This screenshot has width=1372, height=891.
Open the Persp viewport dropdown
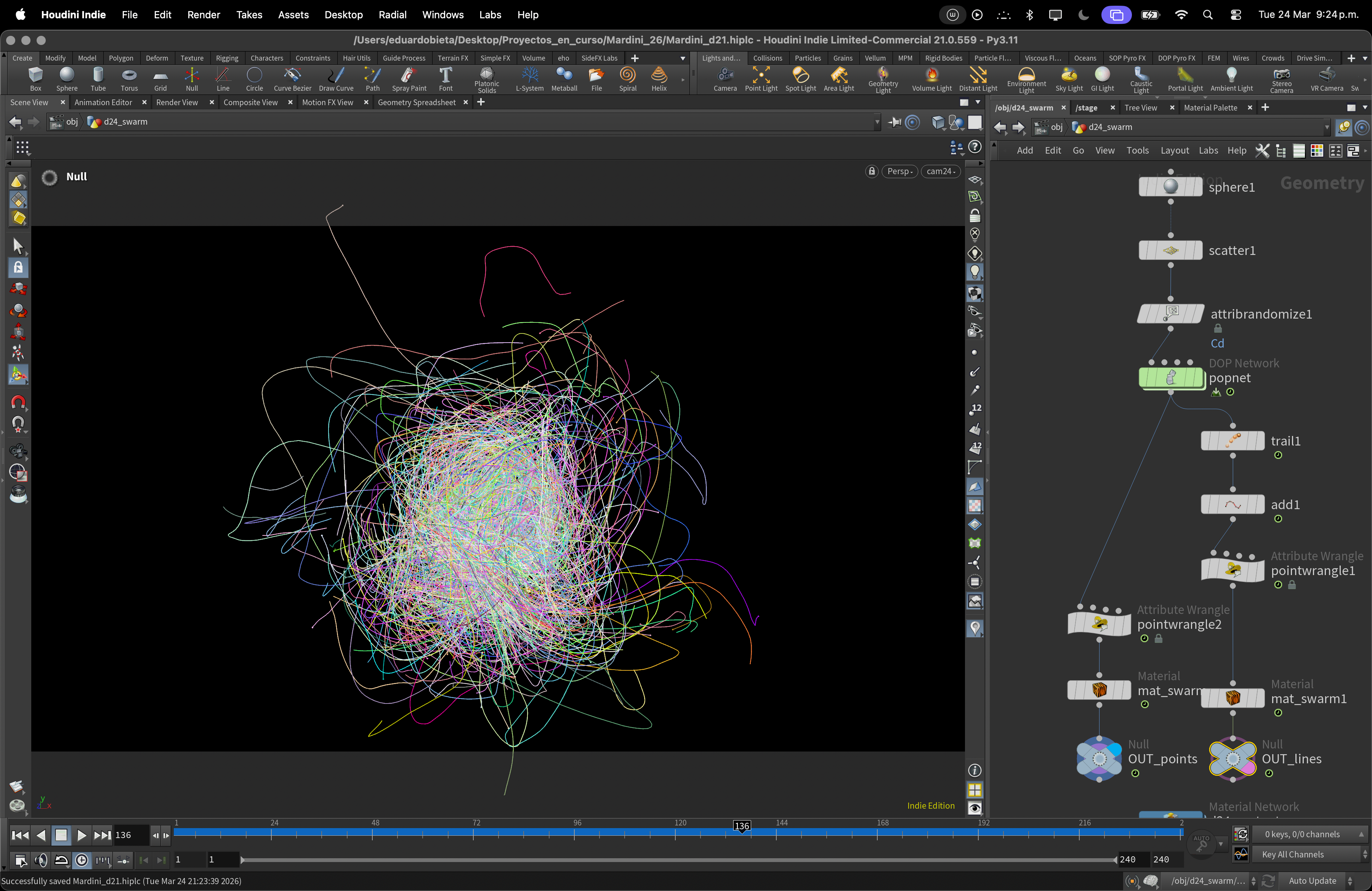[899, 171]
